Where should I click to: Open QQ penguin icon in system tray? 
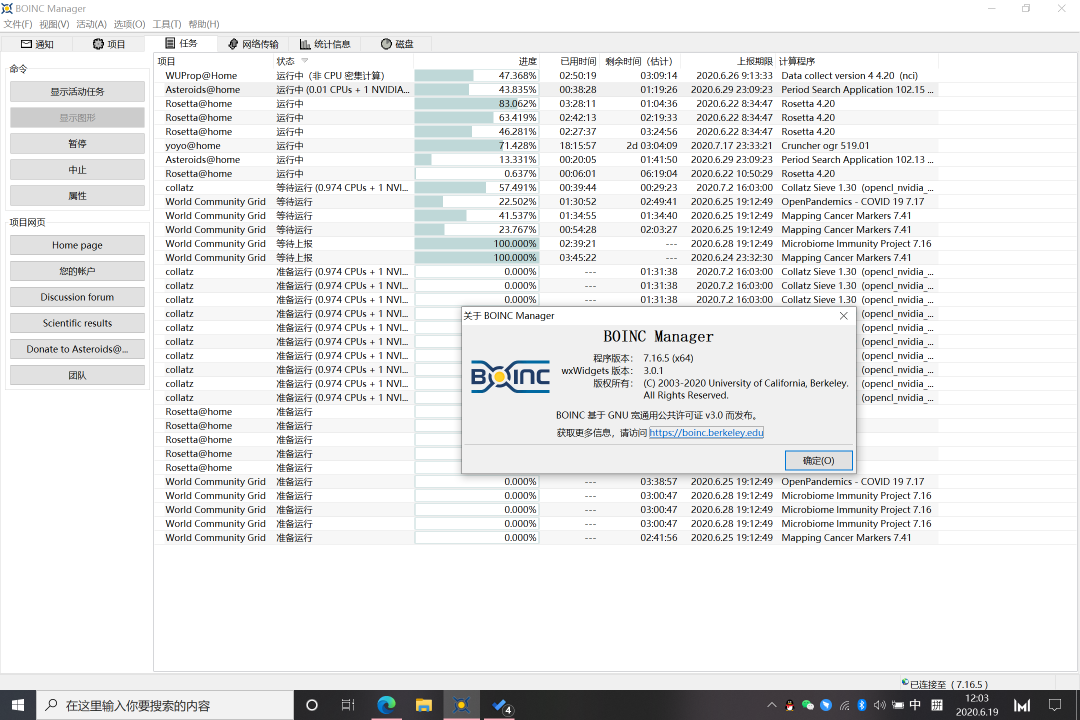pos(789,705)
